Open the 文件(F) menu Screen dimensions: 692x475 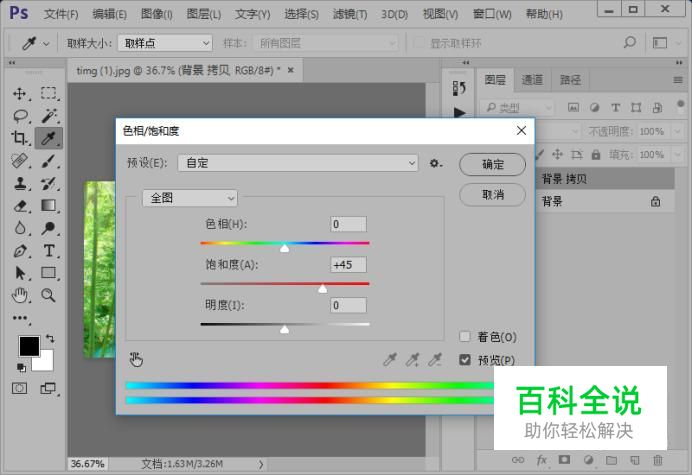click(x=61, y=14)
